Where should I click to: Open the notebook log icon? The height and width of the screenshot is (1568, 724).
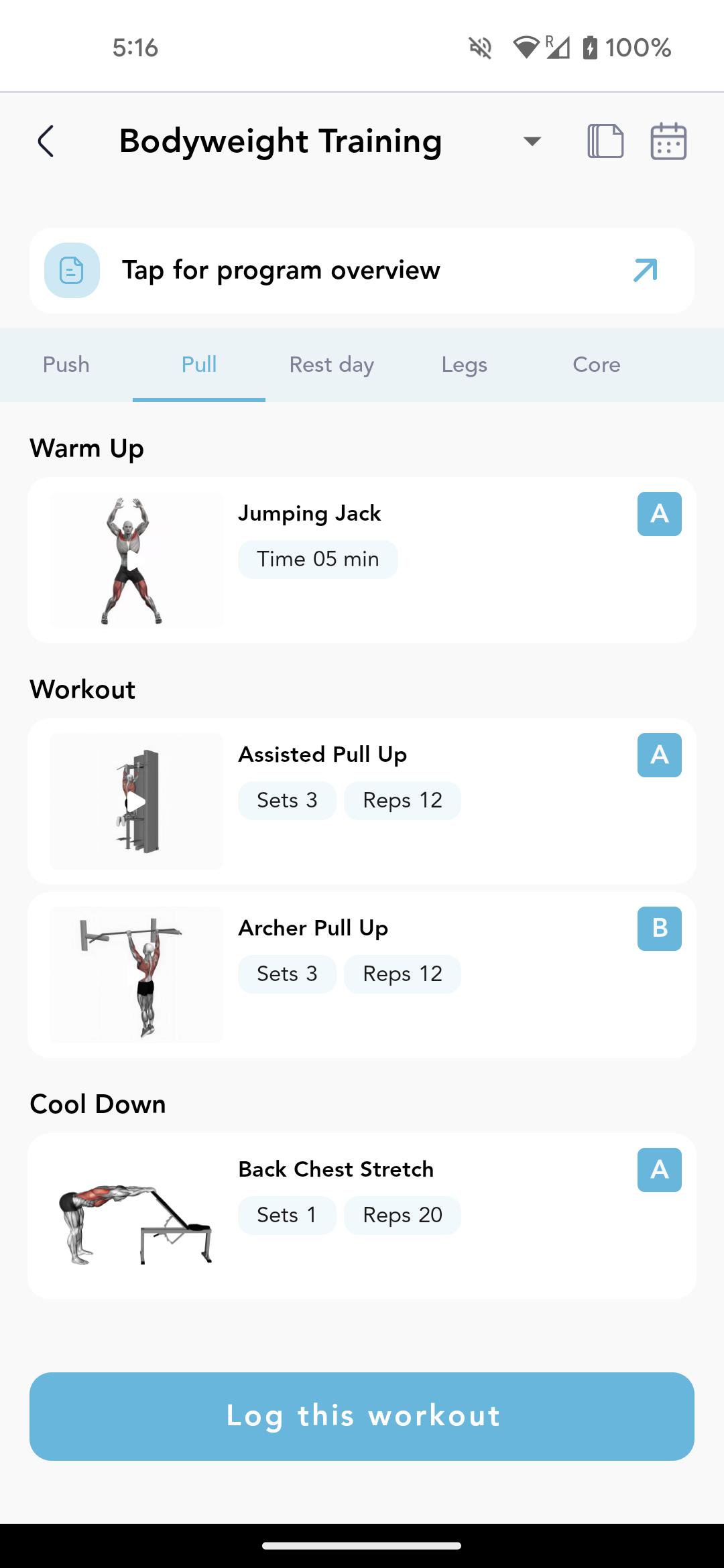[x=605, y=141]
